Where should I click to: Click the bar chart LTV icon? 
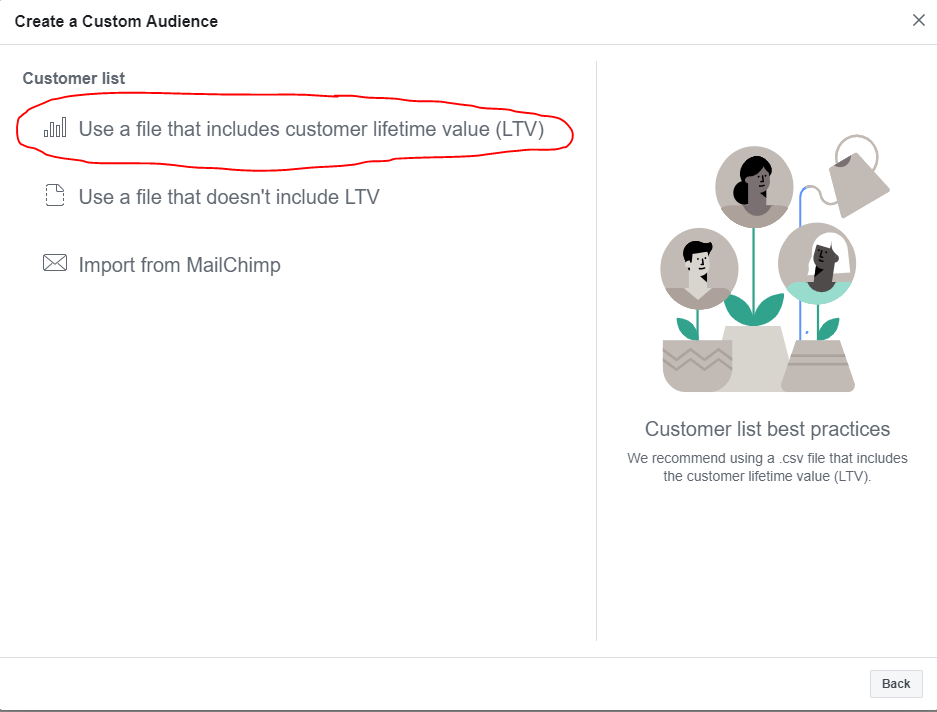click(x=55, y=128)
